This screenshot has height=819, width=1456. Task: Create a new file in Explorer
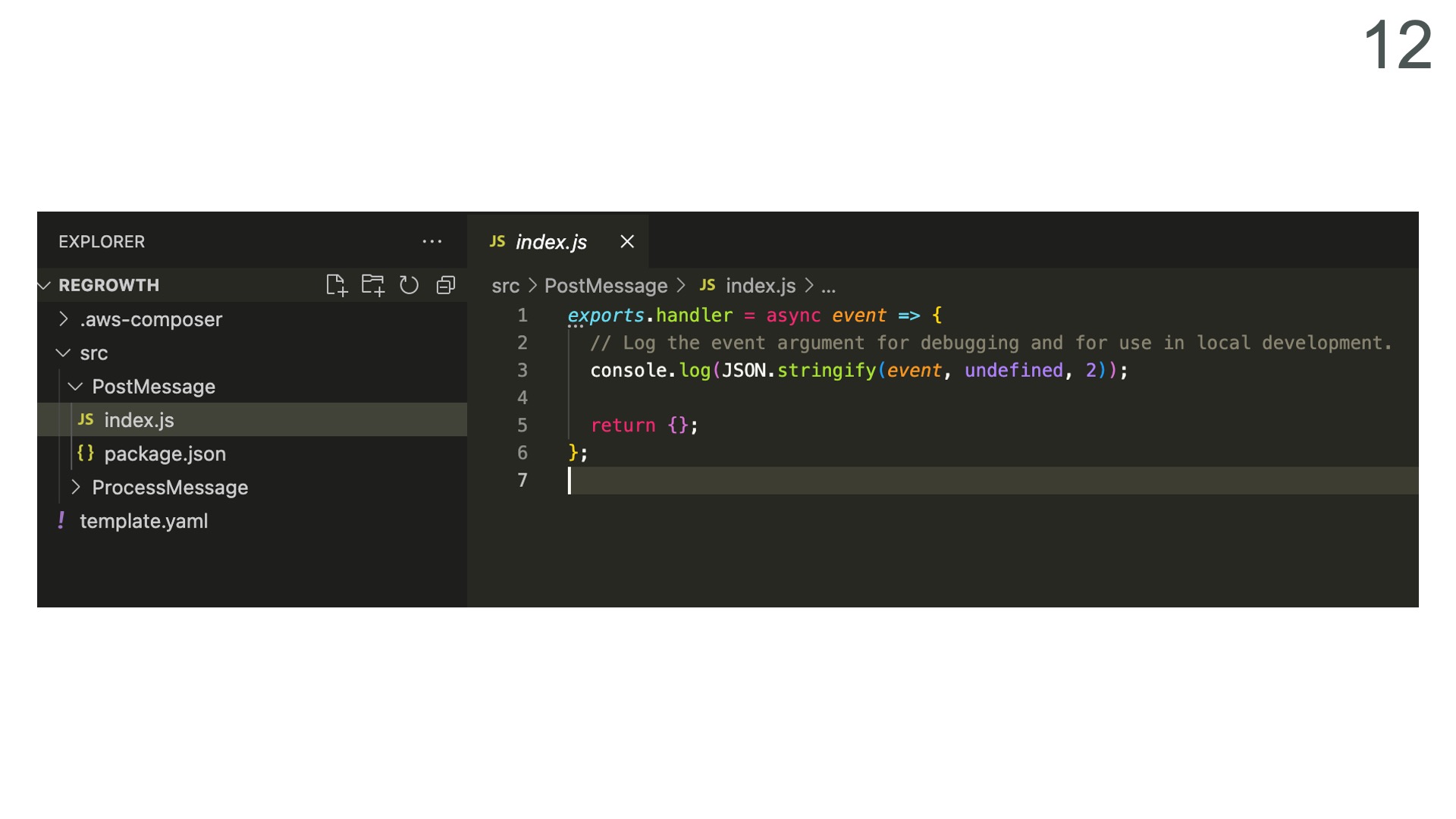(337, 285)
